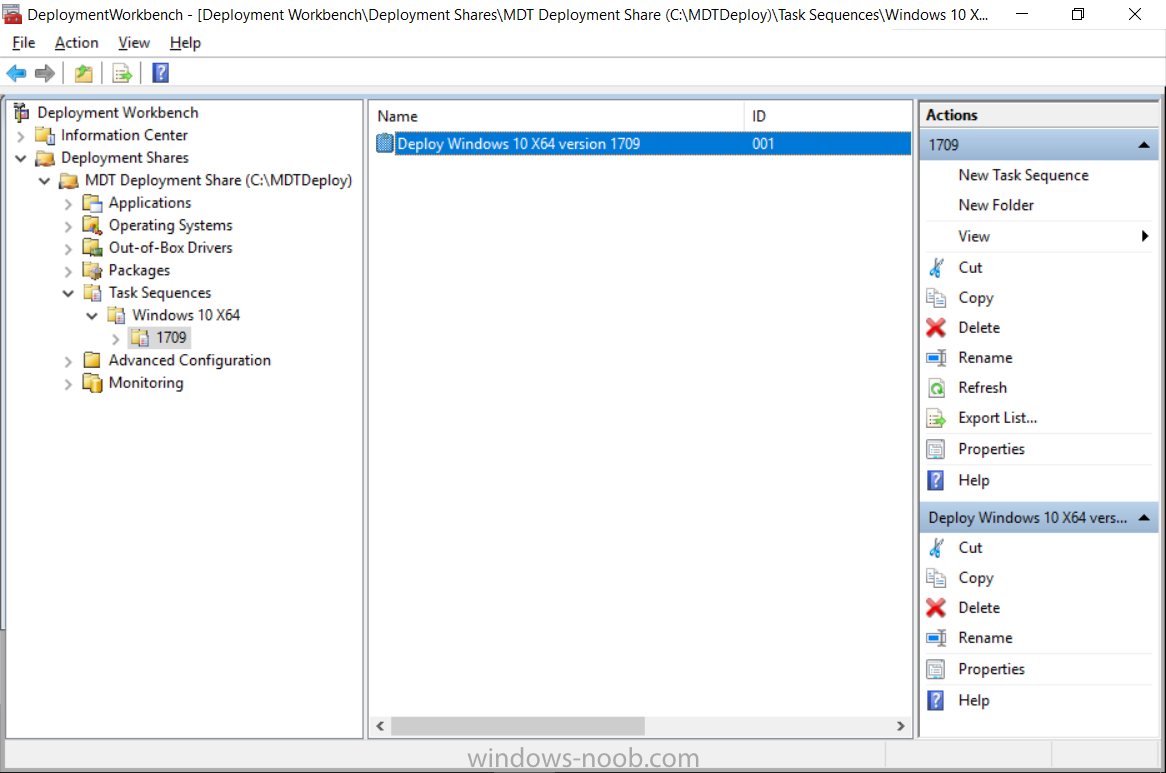Screen dimensions: 1166x773
Task: Select the Out-of-Box Drivers tree item
Action: (x=170, y=248)
